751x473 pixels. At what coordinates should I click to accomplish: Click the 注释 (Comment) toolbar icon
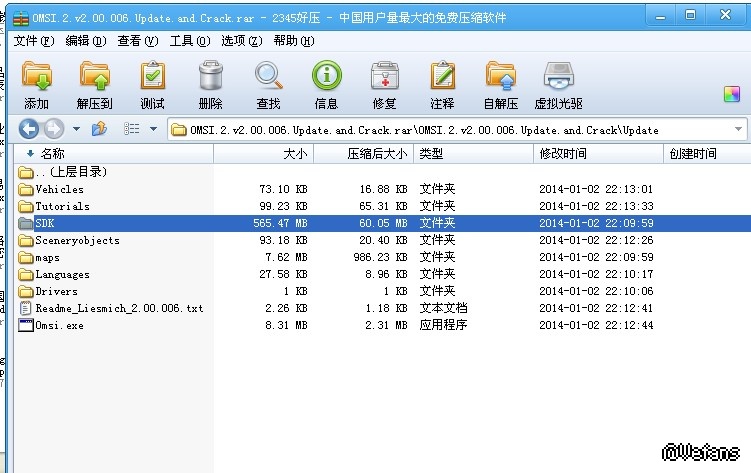click(x=443, y=76)
